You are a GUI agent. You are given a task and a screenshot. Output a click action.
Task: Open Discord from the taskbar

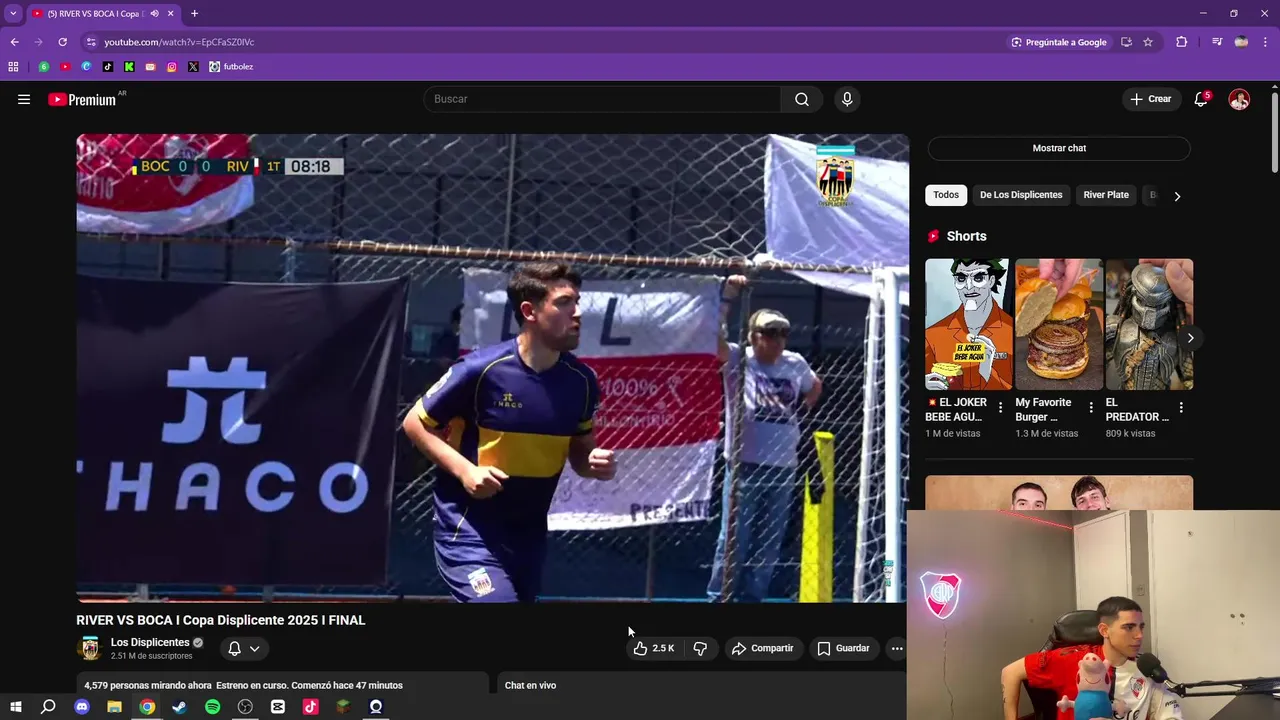coord(82,707)
